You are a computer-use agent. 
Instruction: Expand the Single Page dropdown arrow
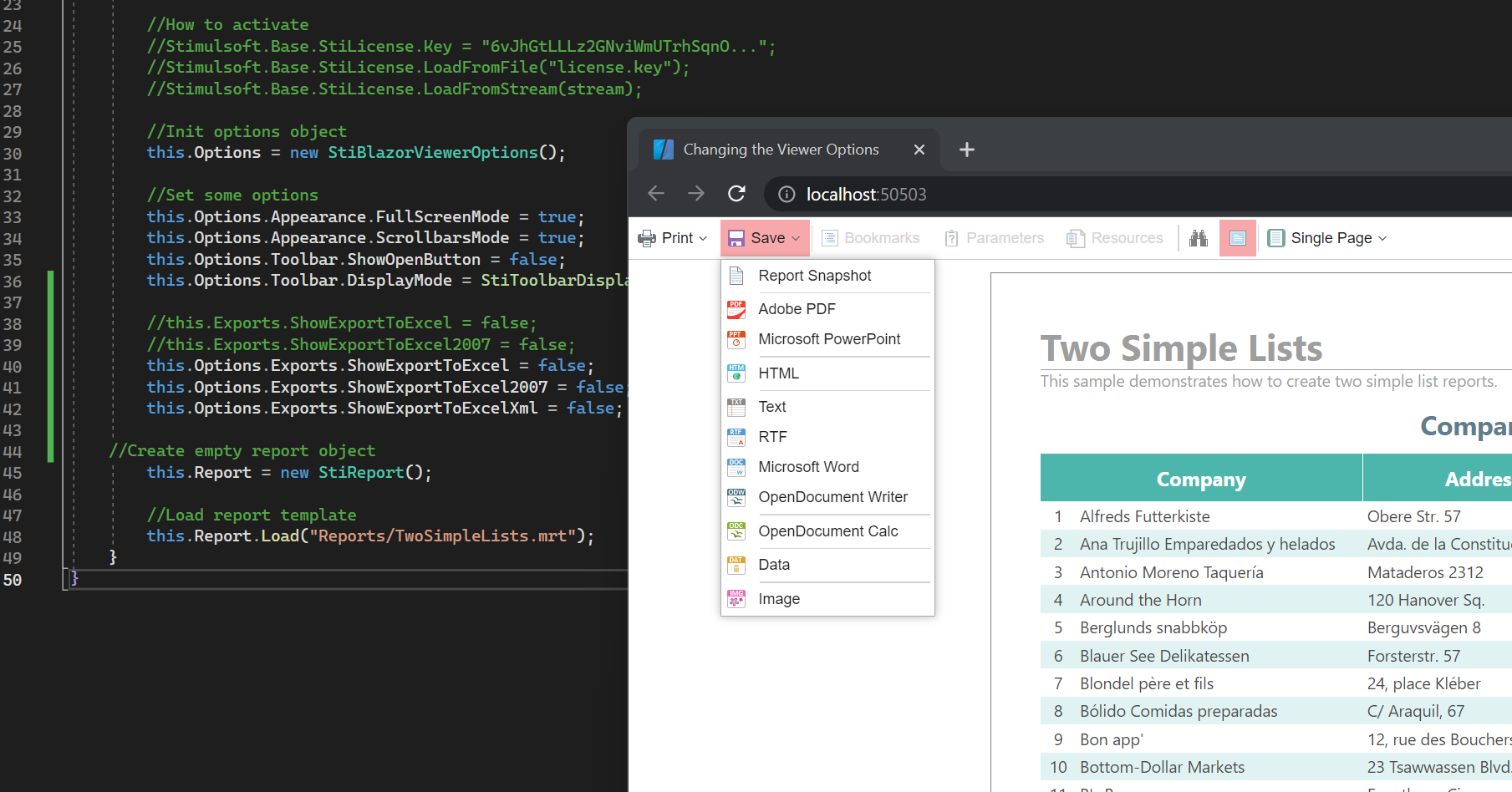(1382, 239)
